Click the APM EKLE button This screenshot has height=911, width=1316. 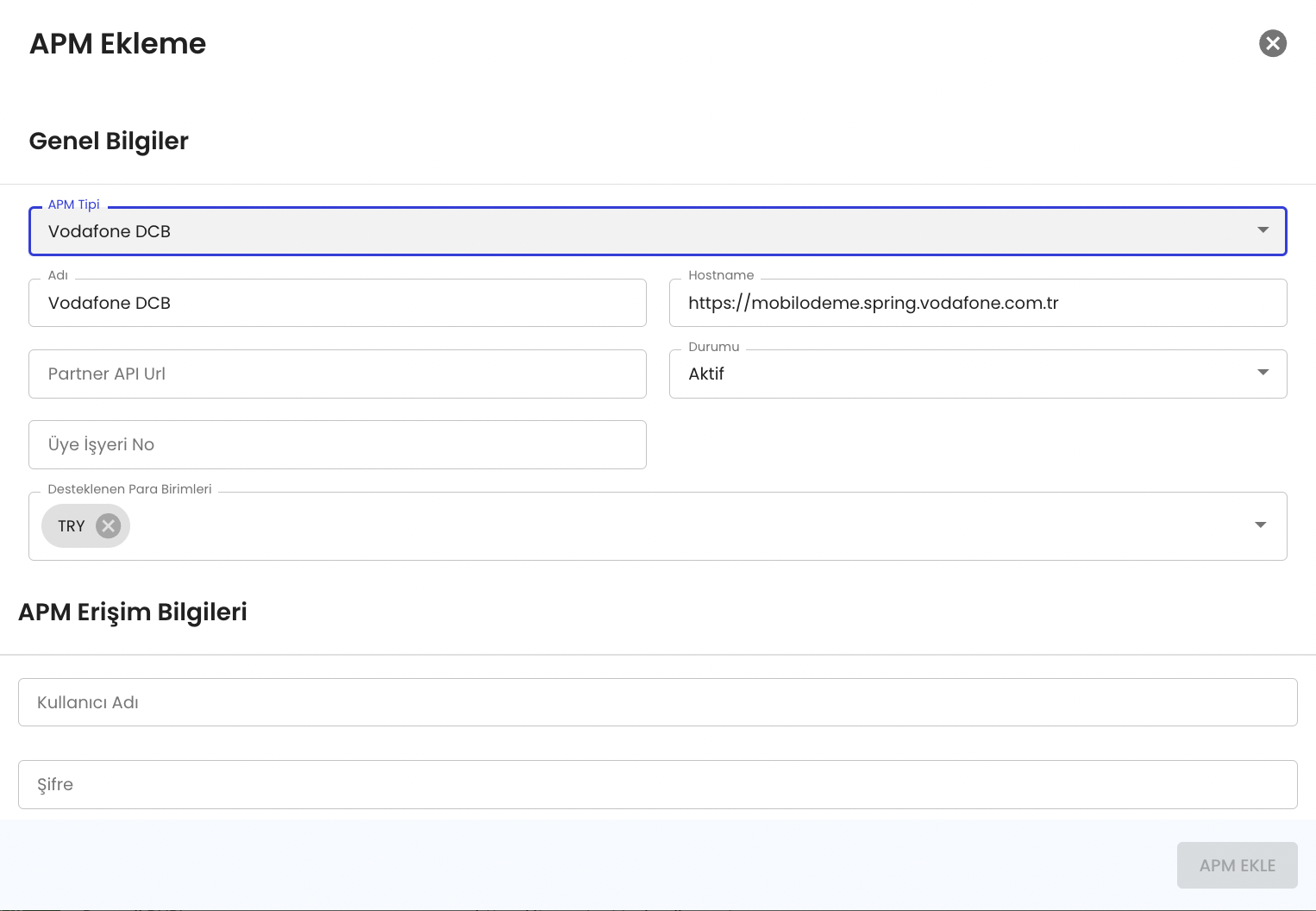click(x=1237, y=865)
